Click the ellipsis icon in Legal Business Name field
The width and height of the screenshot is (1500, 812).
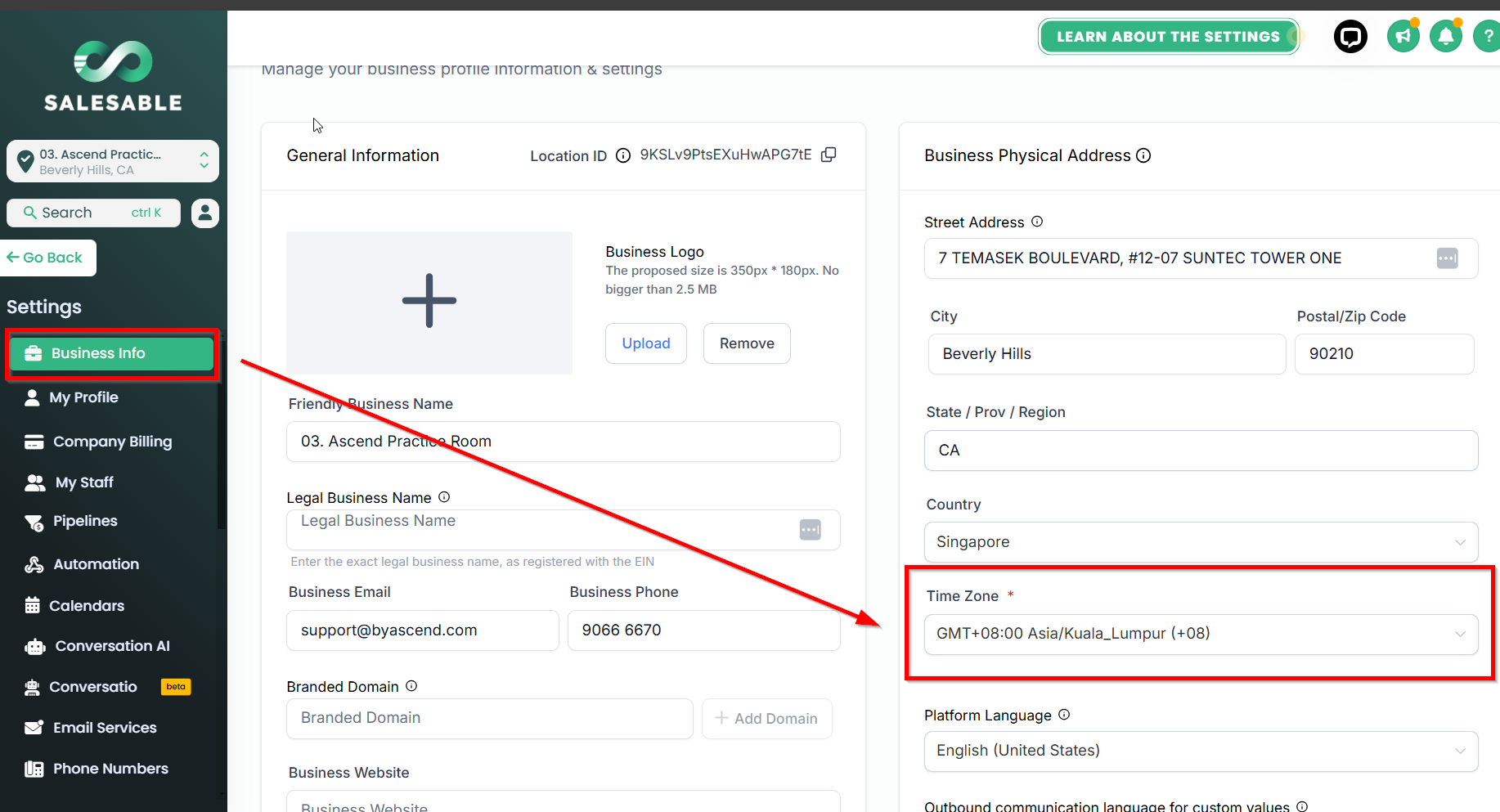coord(810,530)
